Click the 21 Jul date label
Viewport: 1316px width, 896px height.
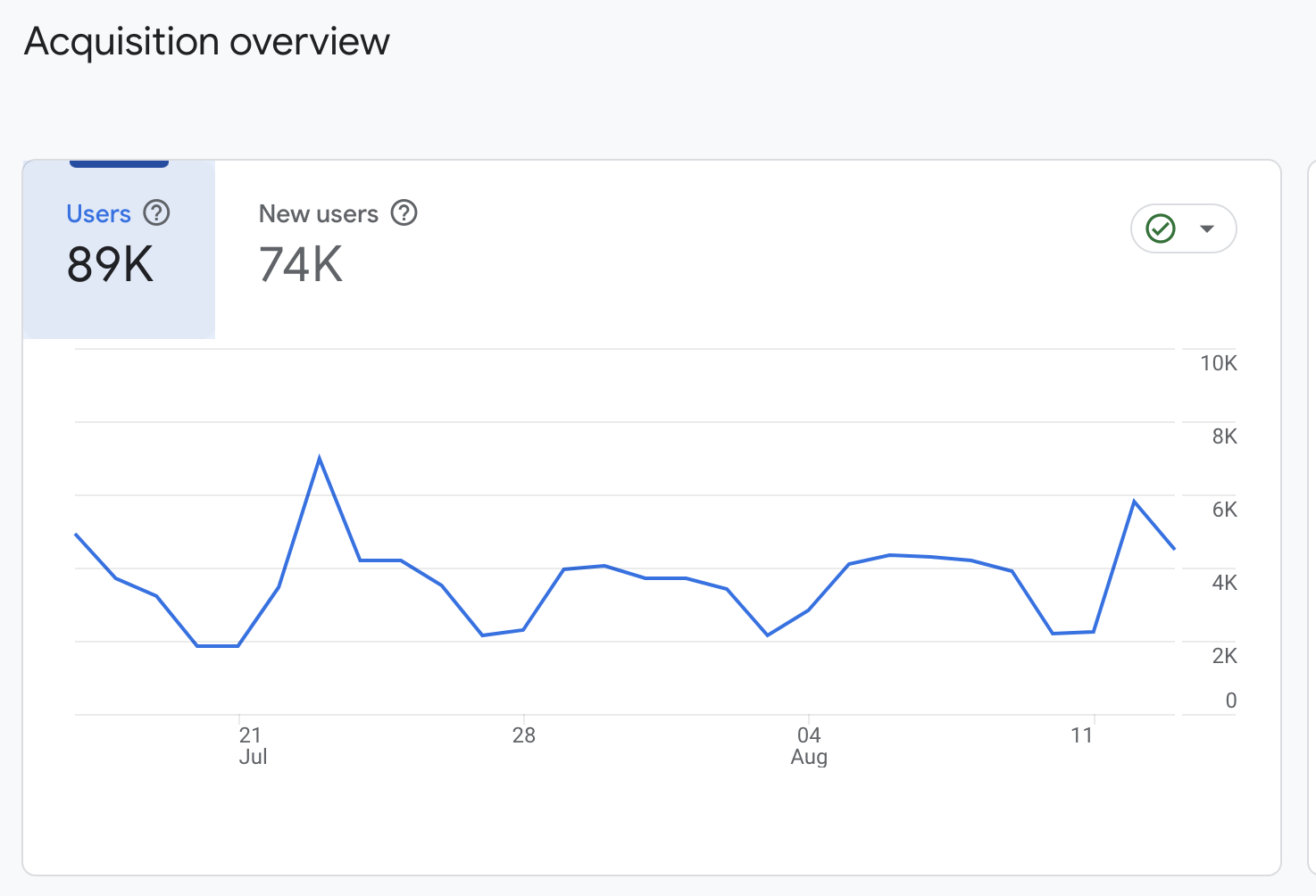click(x=253, y=746)
